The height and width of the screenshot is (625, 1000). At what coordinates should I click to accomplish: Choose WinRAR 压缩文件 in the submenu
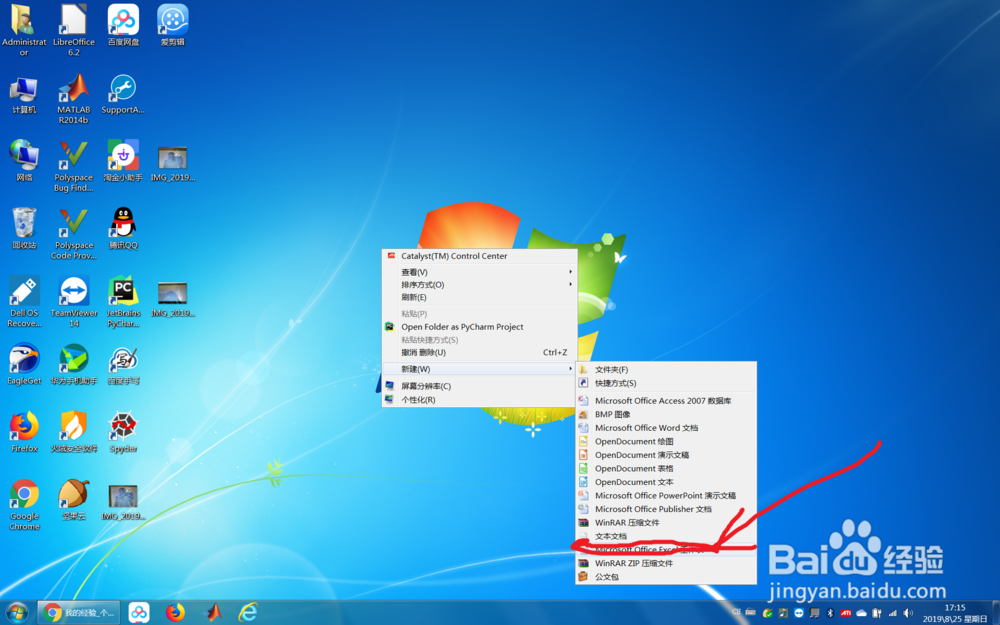pyautogui.click(x=666, y=522)
